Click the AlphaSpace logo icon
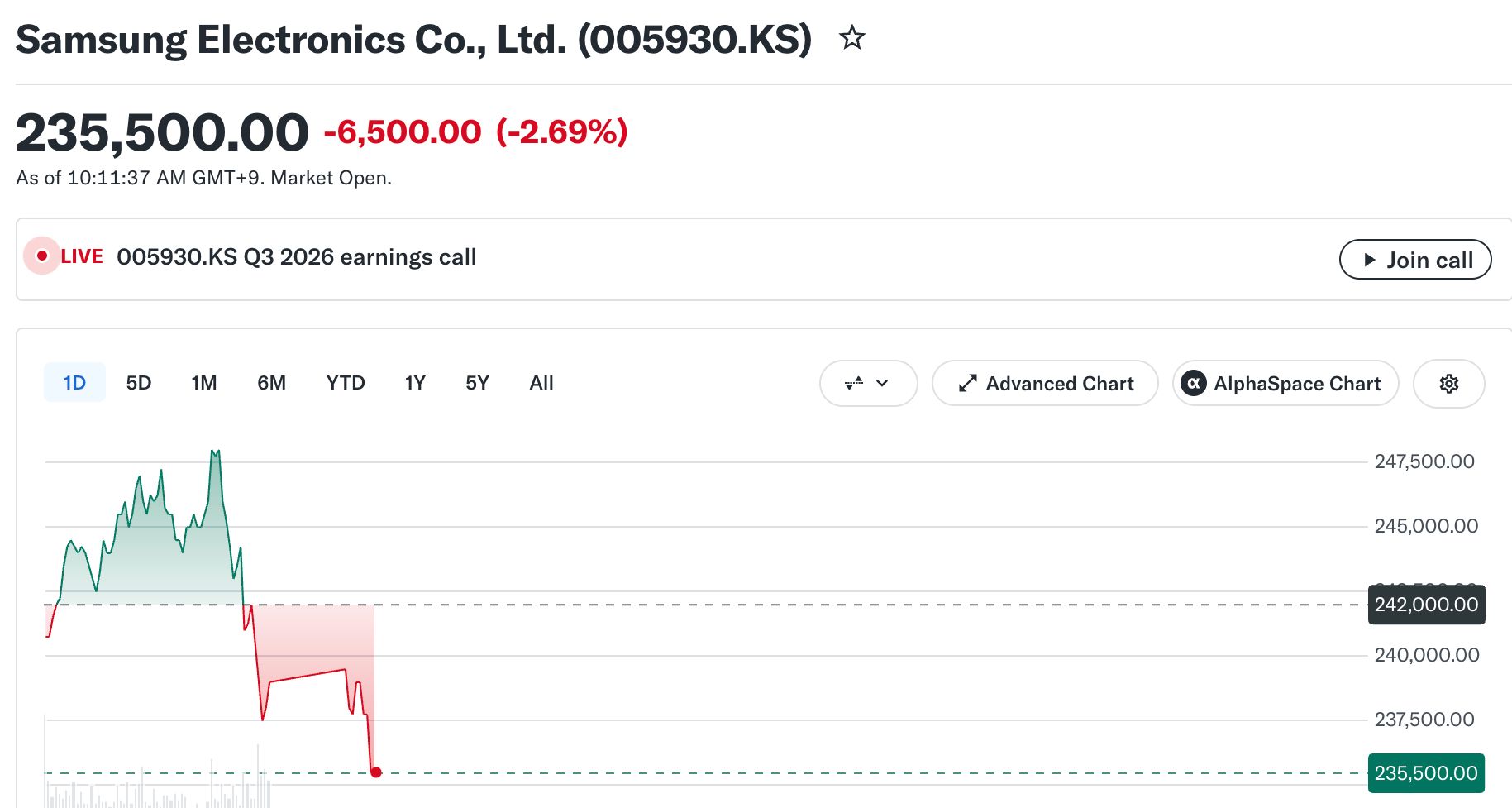This screenshot has height=808, width=1512. click(x=1193, y=384)
